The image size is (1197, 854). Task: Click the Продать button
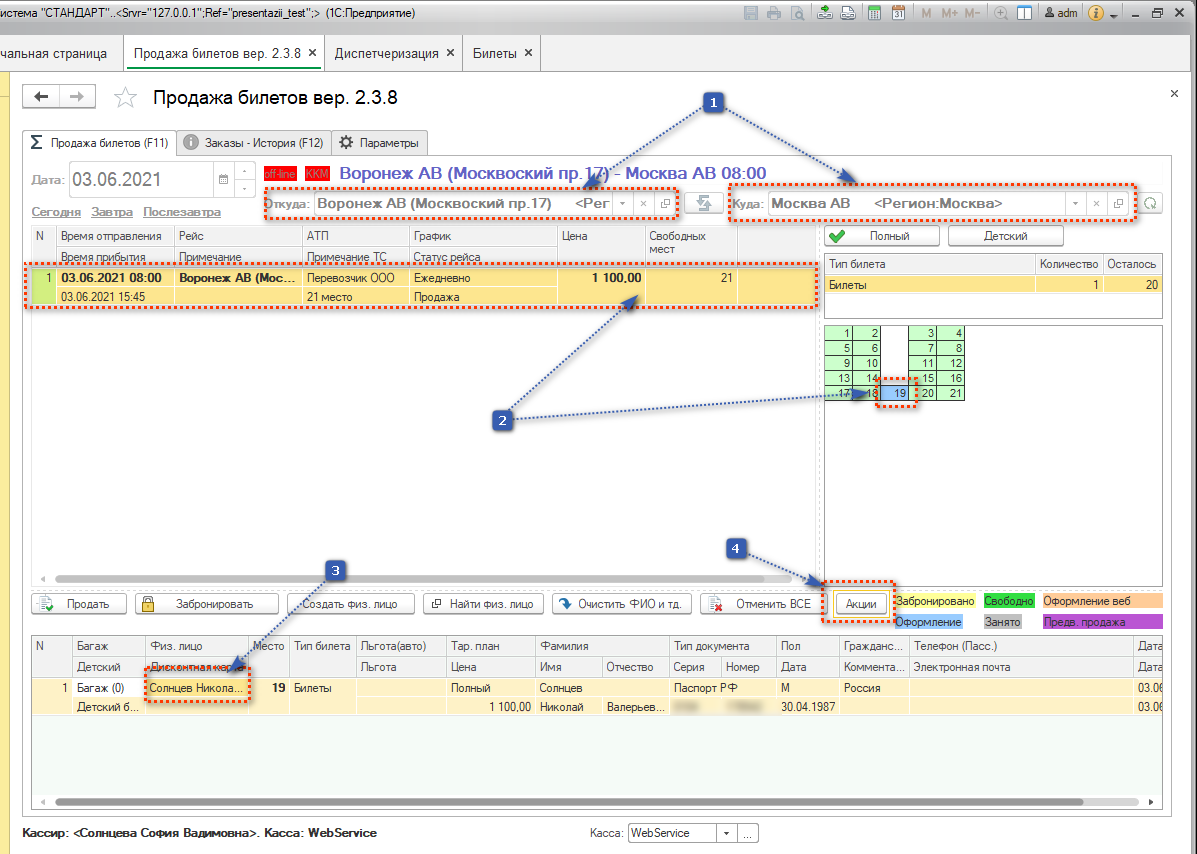pos(78,603)
